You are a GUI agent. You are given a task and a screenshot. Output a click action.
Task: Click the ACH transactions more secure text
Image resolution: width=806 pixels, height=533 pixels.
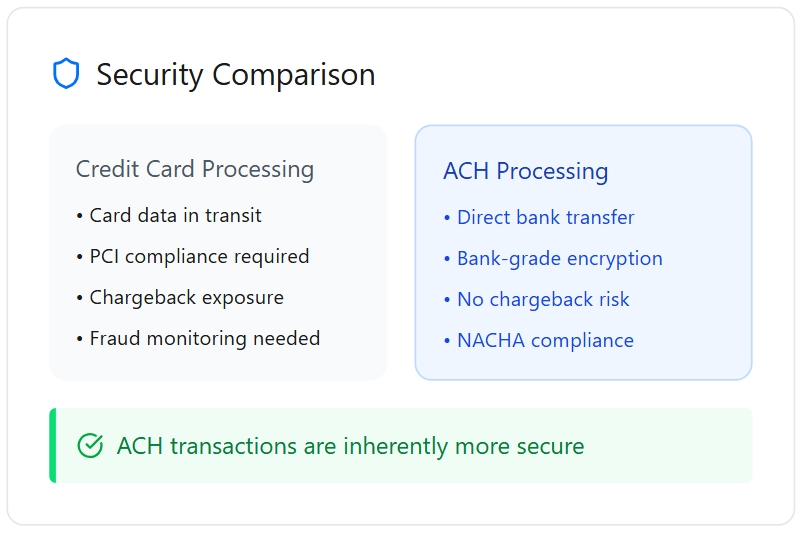pyautogui.click(x=350, y=446)
